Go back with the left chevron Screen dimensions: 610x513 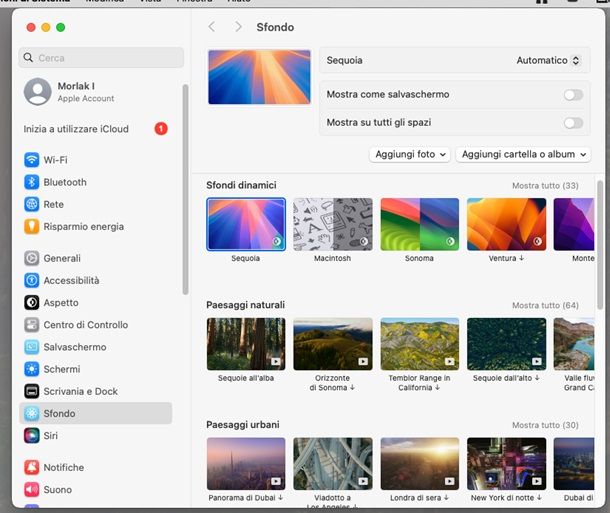pyautogui.click(x=212, y=27)
